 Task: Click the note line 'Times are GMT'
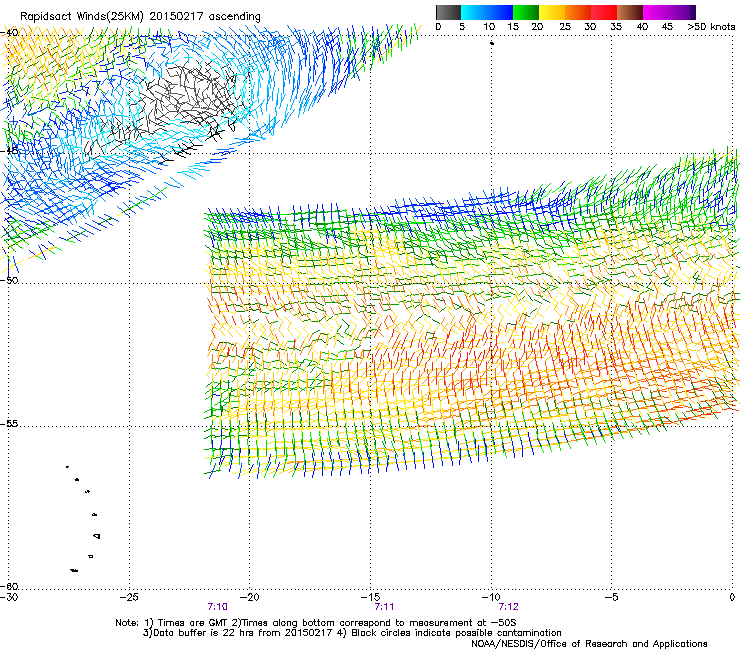[195, 623]
